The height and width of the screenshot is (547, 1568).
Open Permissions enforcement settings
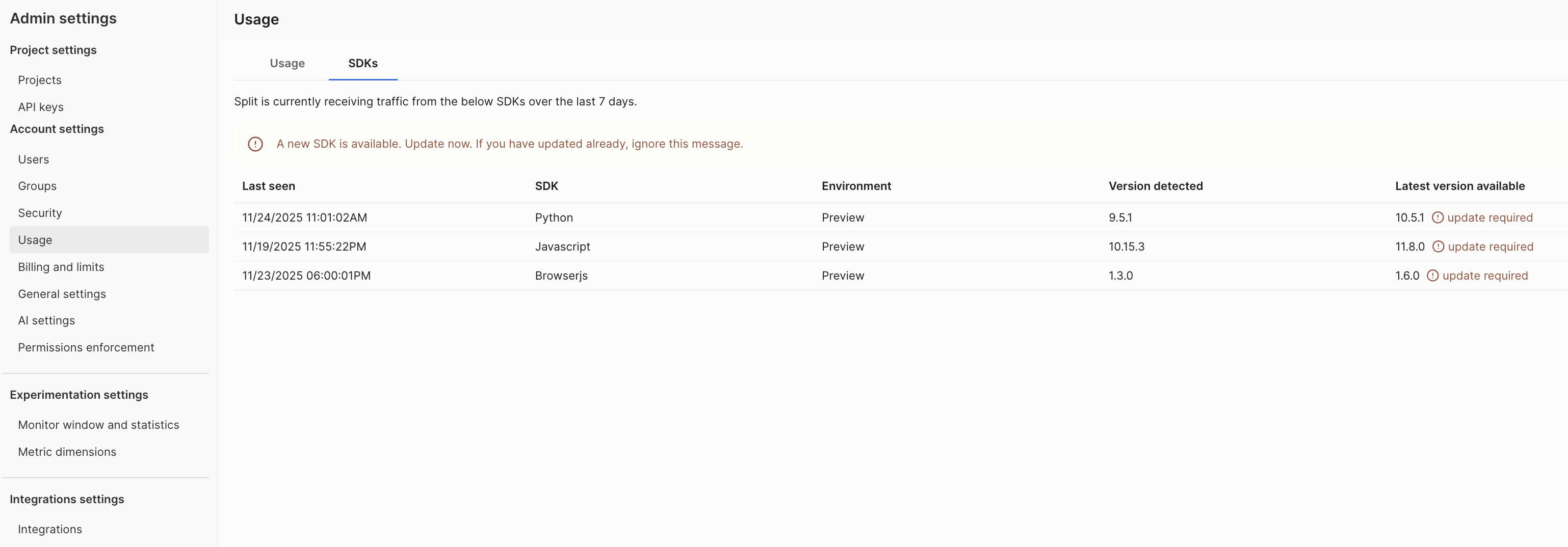[86, 347]
